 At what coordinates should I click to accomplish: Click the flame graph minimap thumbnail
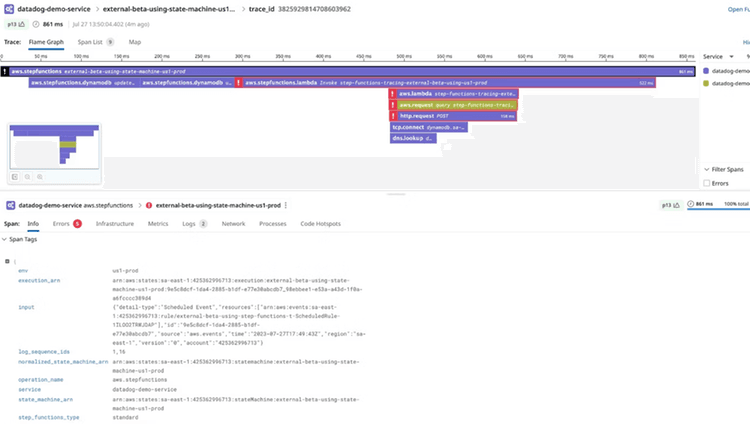(x=54, y=146)
